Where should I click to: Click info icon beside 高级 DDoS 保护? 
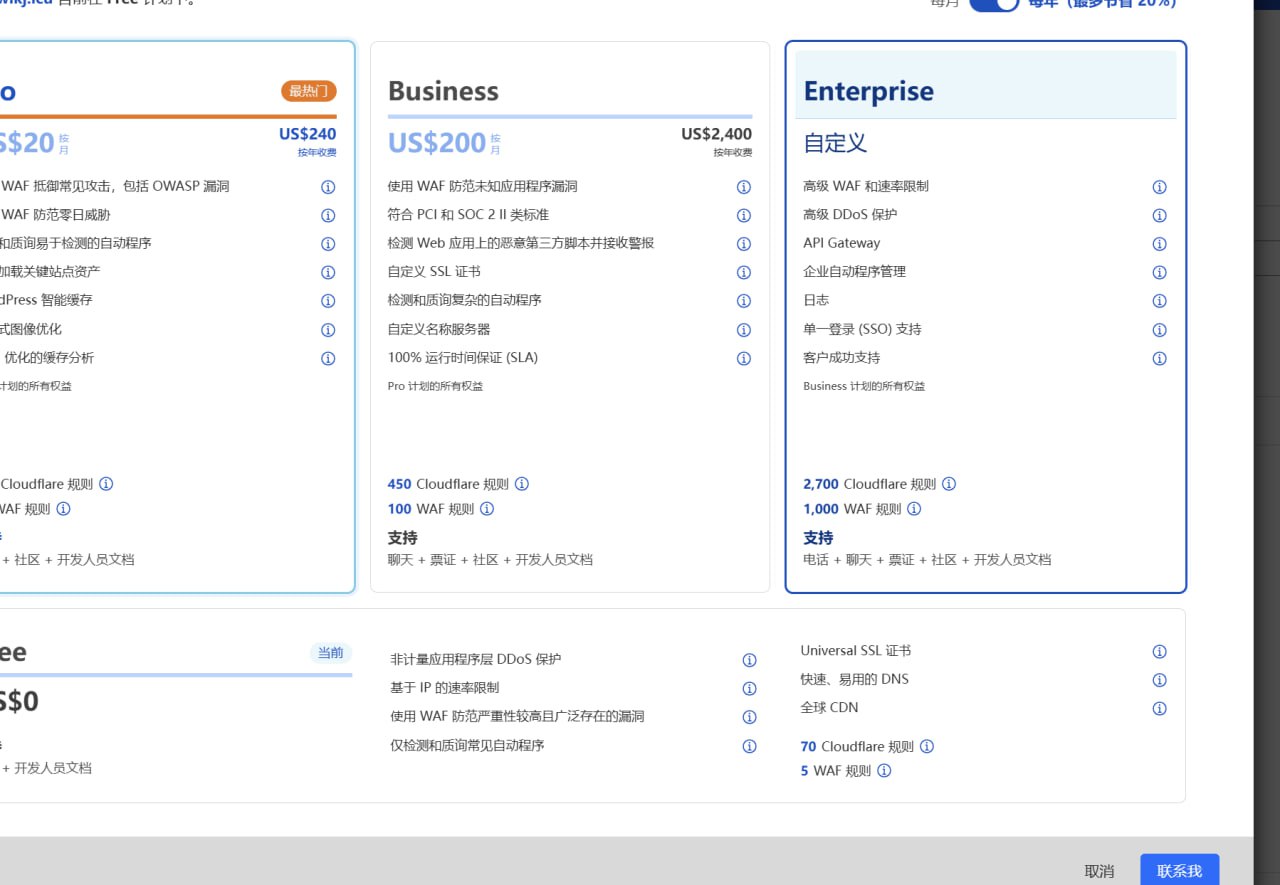[x=1159, y=215]
